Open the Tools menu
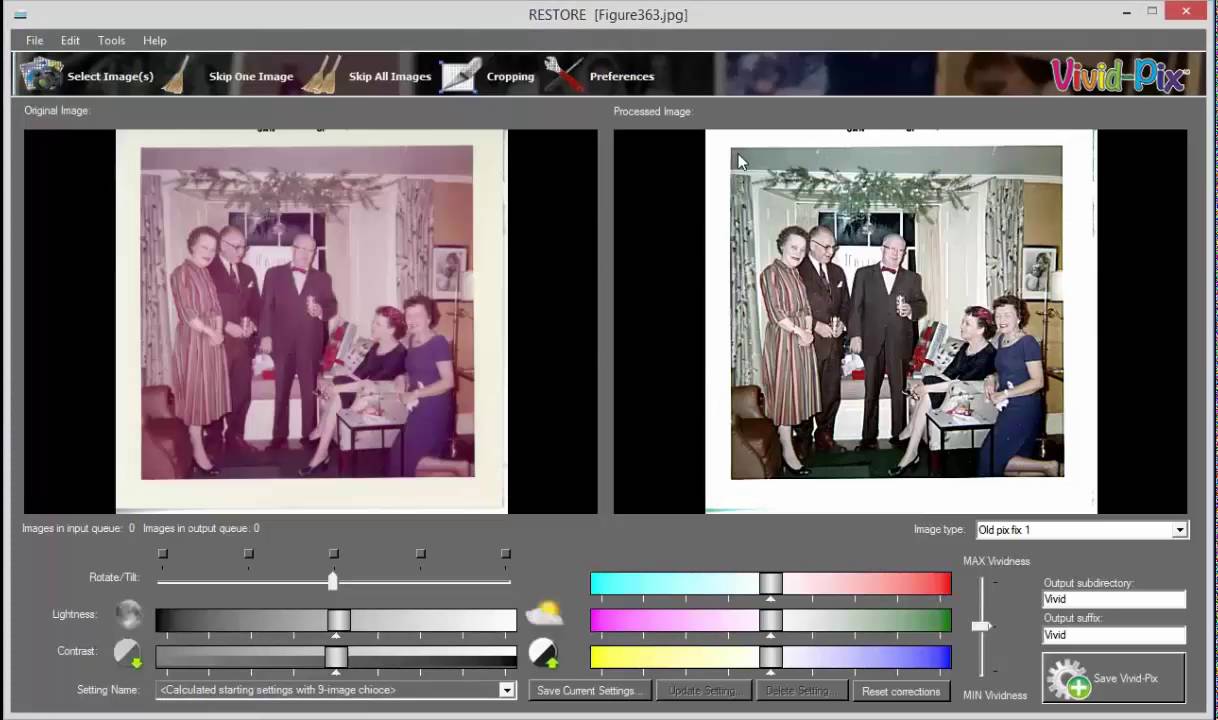 click(x=111, y=40)
